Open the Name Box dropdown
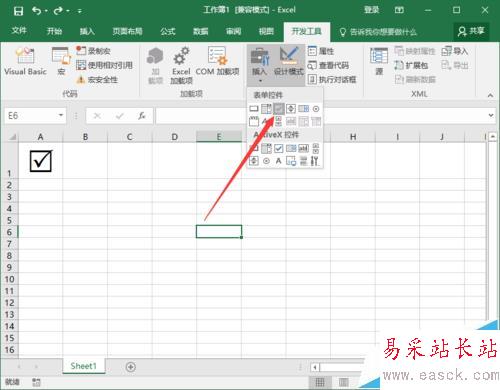The width and height of the screenshot is (500, 390). (x=61, y=115)
